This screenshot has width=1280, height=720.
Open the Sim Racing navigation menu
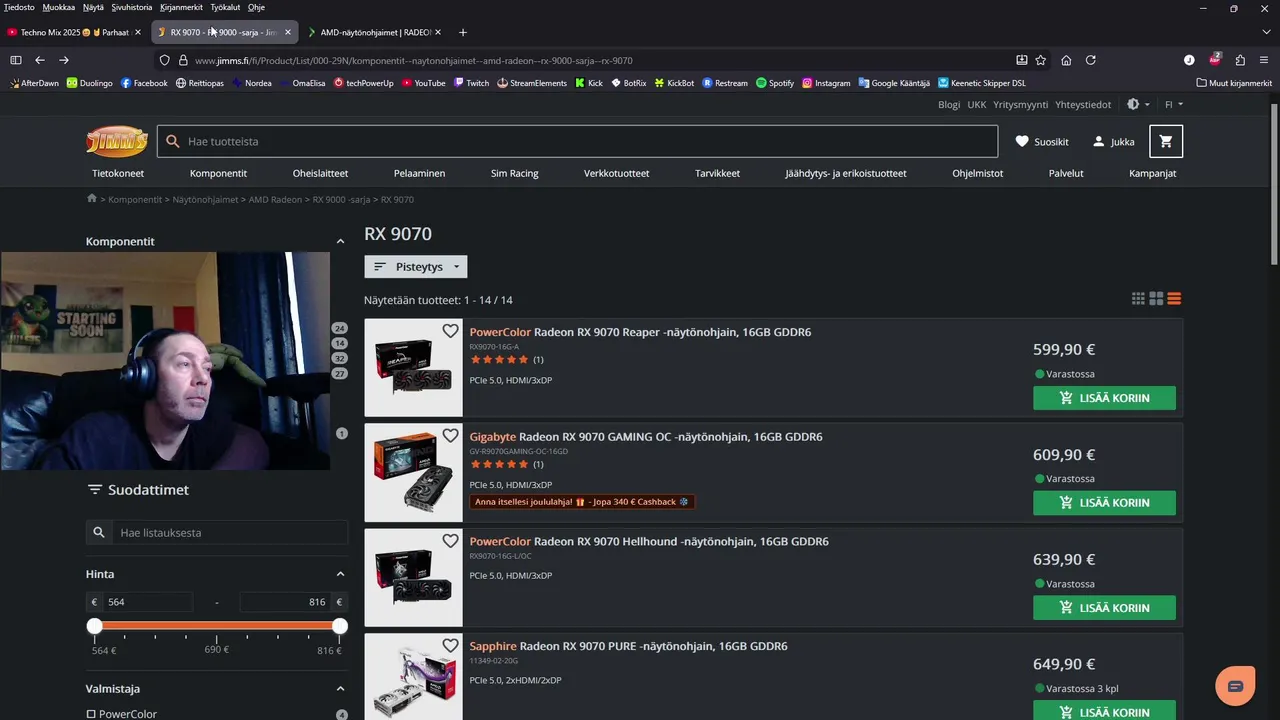click(514, 173)
